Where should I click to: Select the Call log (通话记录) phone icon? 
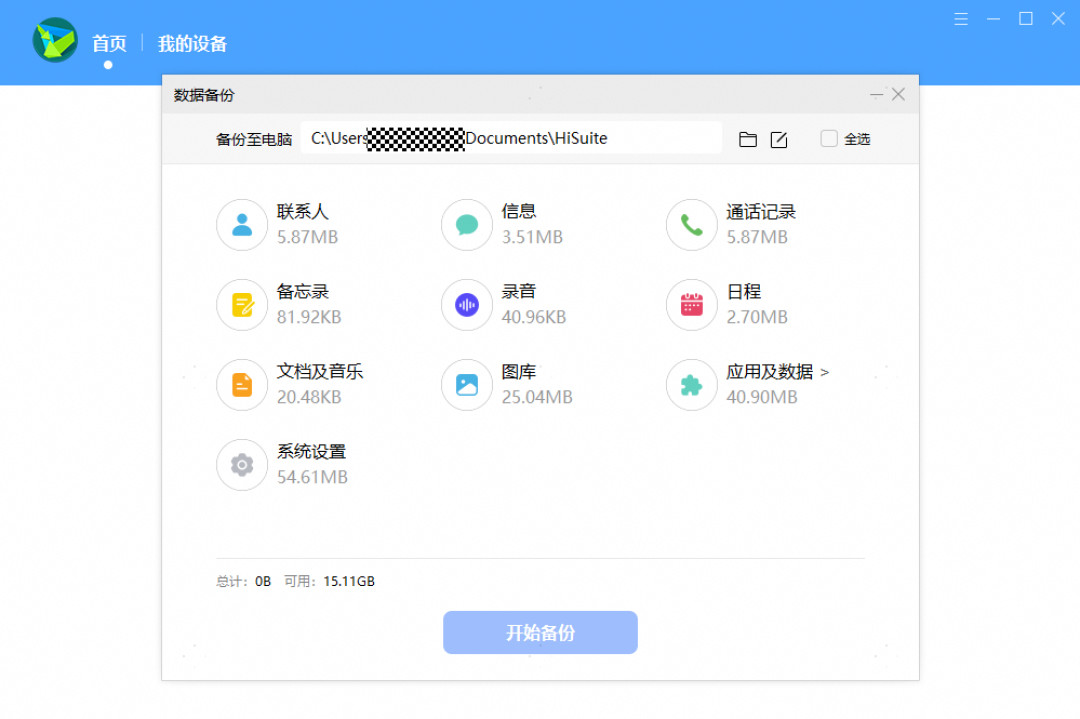692,225
